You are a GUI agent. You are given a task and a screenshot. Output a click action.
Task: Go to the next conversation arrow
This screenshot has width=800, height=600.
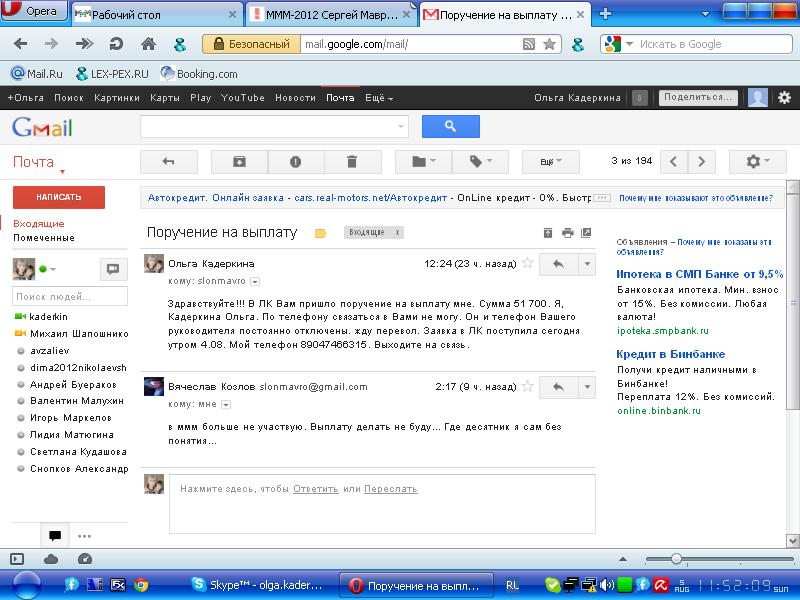tap(702, 162)
